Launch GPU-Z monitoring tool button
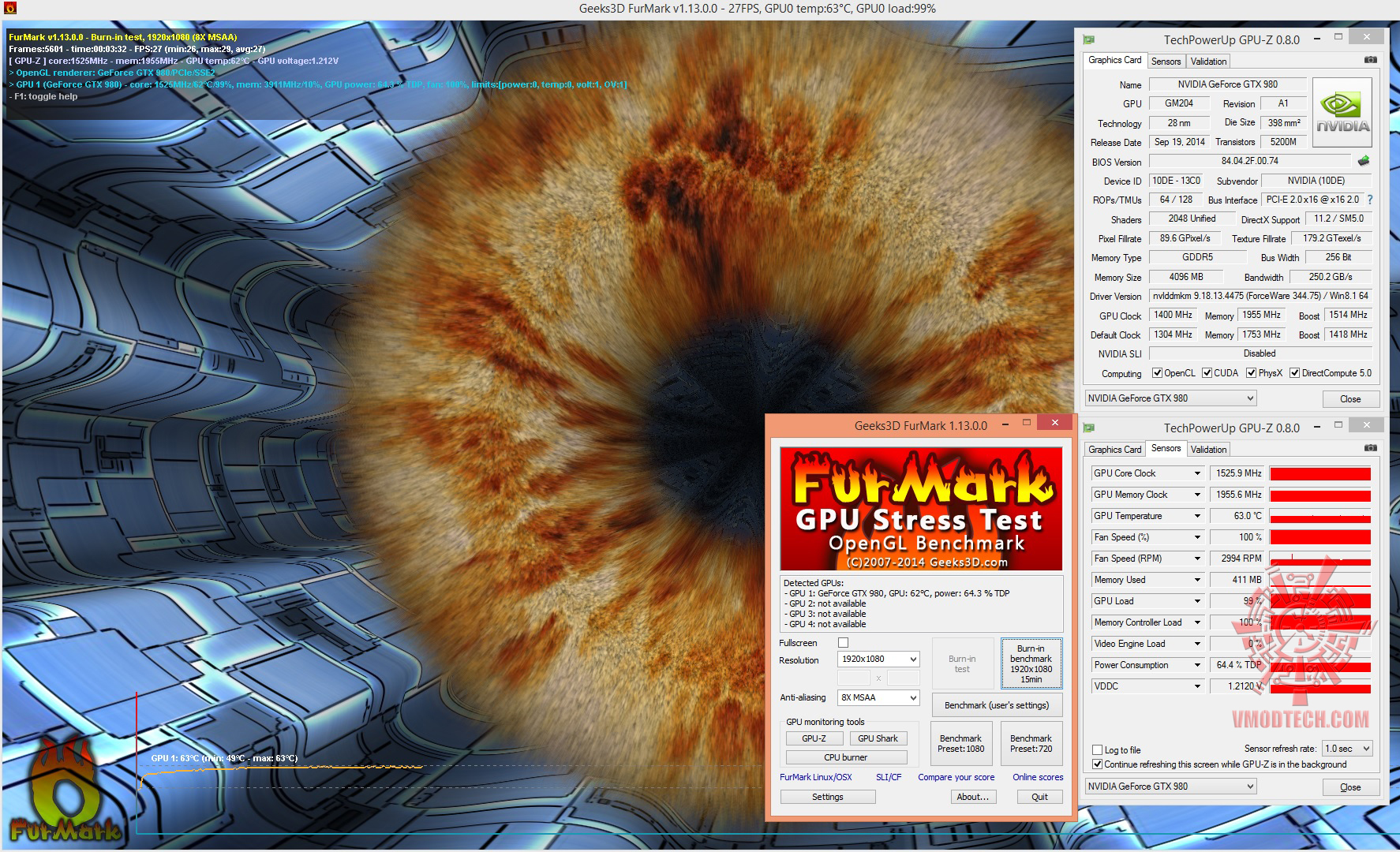Viewport: 1400px width, 852px height. click(814, 738)
